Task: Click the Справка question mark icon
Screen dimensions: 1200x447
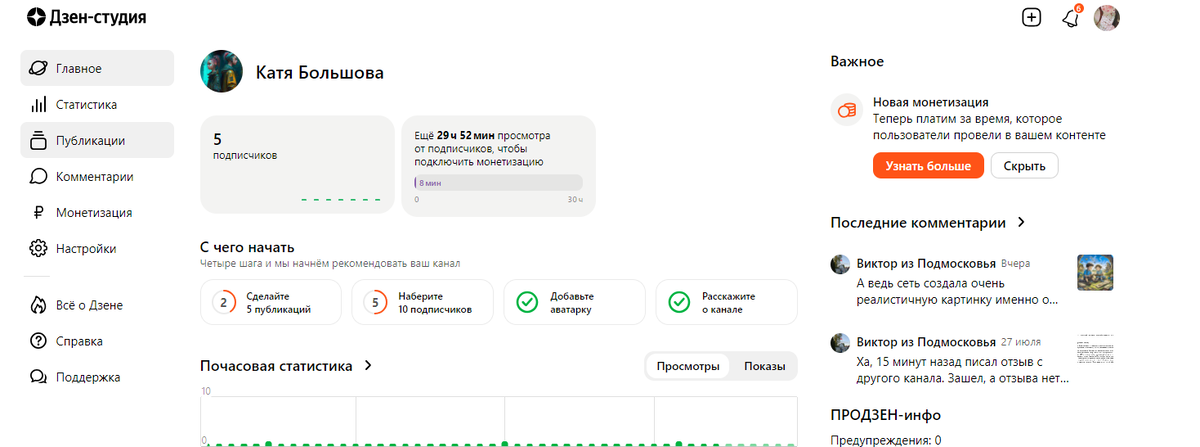Action: 39,341
